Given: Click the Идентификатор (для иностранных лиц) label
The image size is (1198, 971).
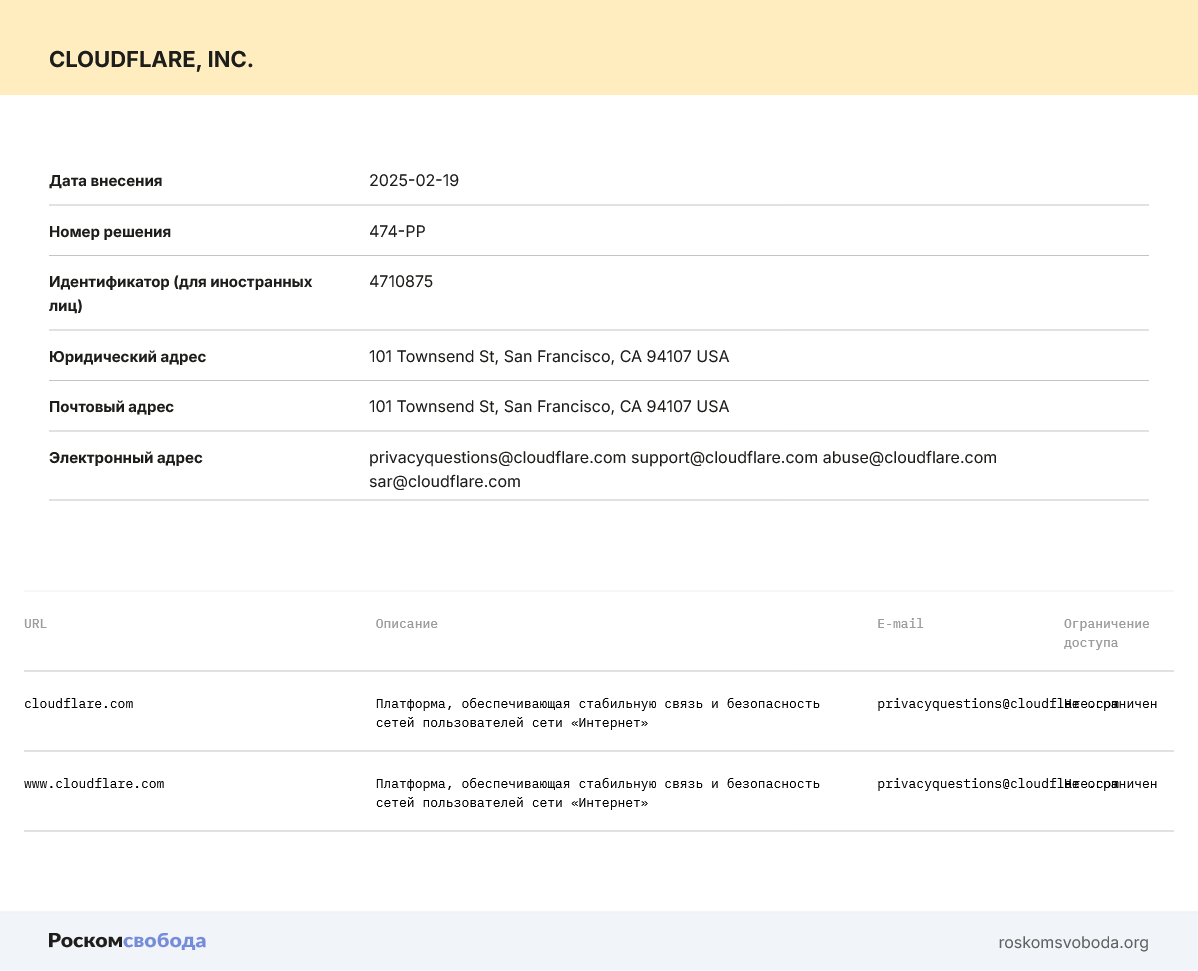Looking at the screenshot, I should point(180,293).
